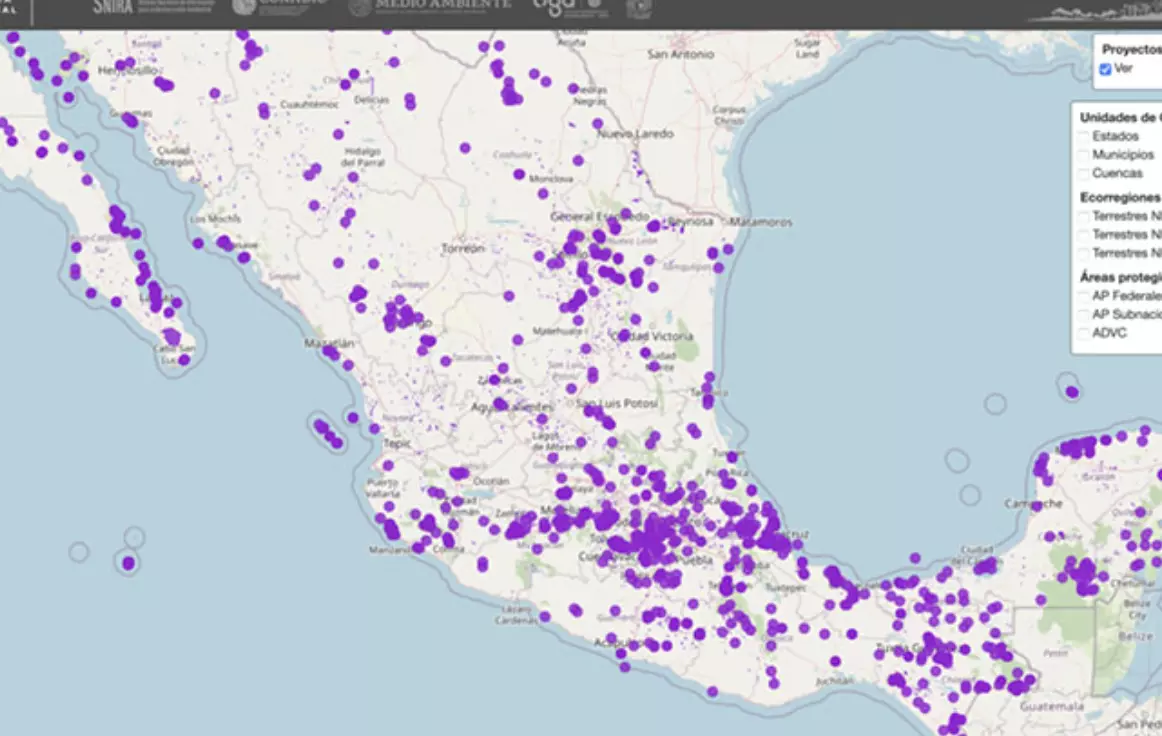Image resolution: width=1162 pixels, height=736 pixels.
Task: Toggle the AP Subnacionales checkbox
Action: point(1083,314)
